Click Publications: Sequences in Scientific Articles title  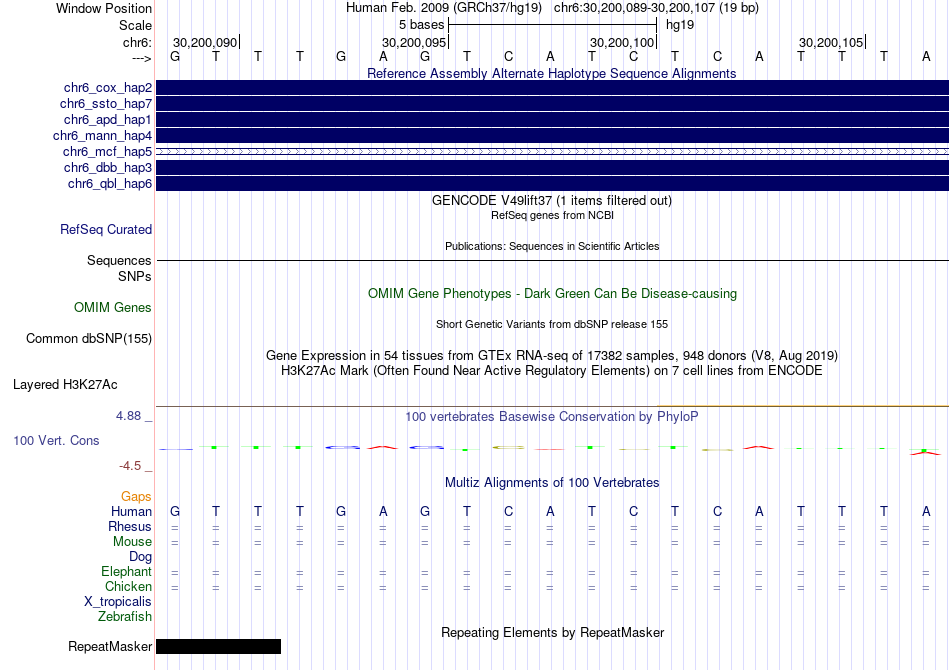552,246
